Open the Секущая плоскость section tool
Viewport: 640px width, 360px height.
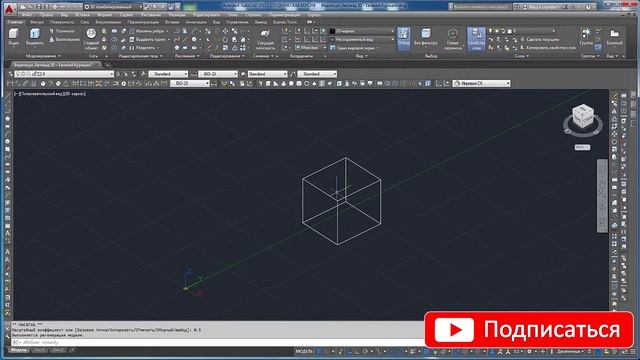[265, 39]
